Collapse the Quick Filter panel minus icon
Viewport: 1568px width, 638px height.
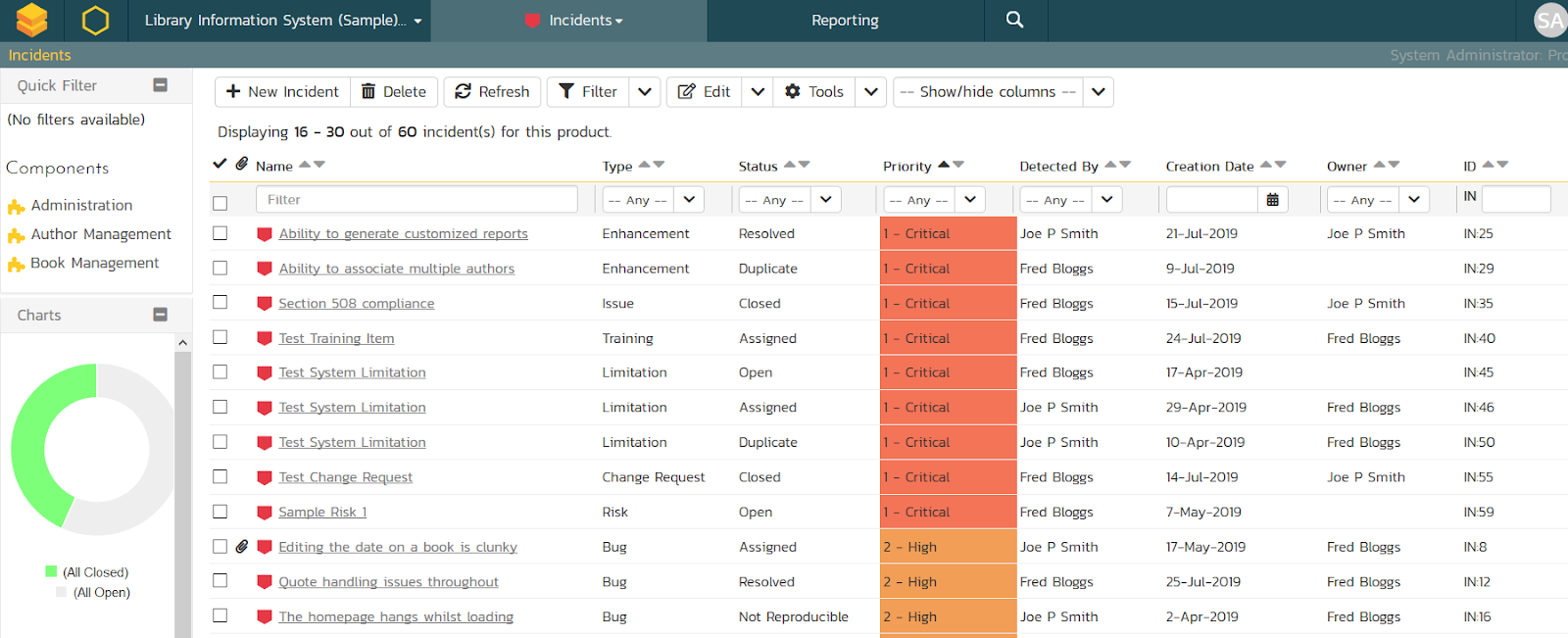pyautogui.click(x=161, y=85)
